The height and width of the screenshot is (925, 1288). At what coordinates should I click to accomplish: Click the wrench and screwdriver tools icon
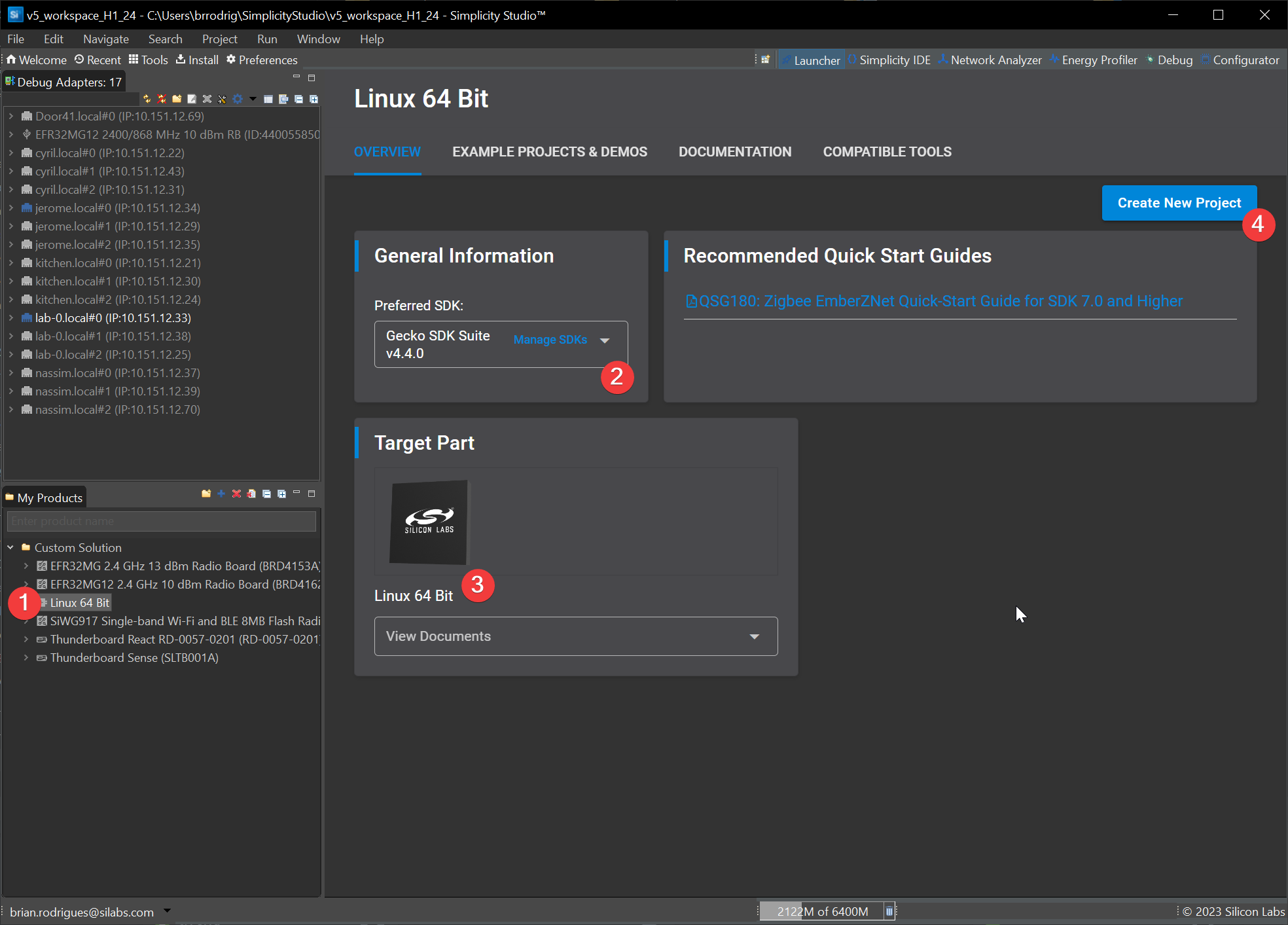[222, 99]
